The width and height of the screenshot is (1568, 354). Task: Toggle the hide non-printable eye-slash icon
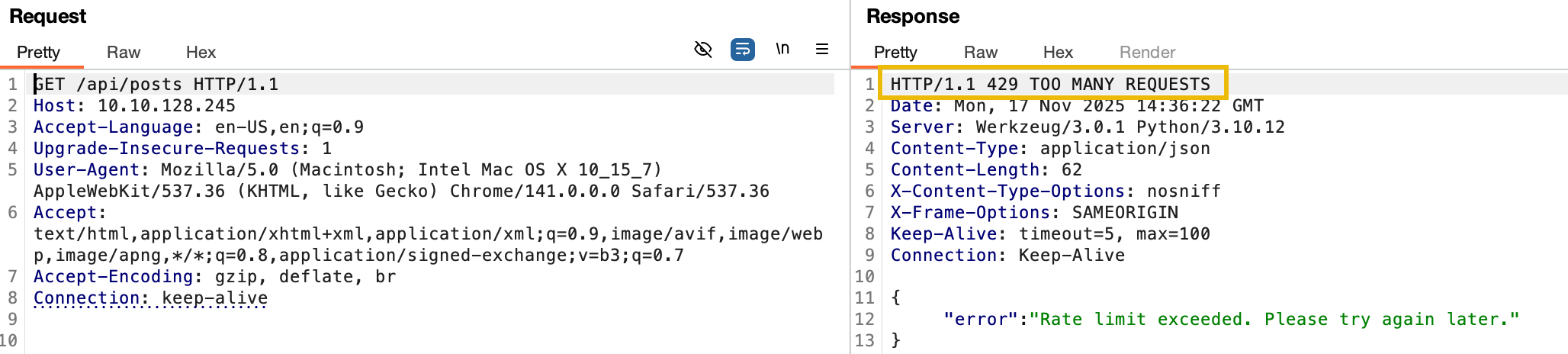(x=703, y=50)
